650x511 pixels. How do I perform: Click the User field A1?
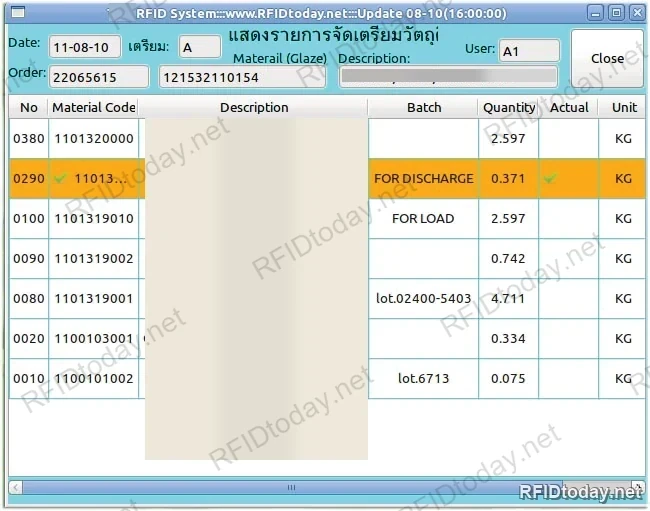(529, 51)
